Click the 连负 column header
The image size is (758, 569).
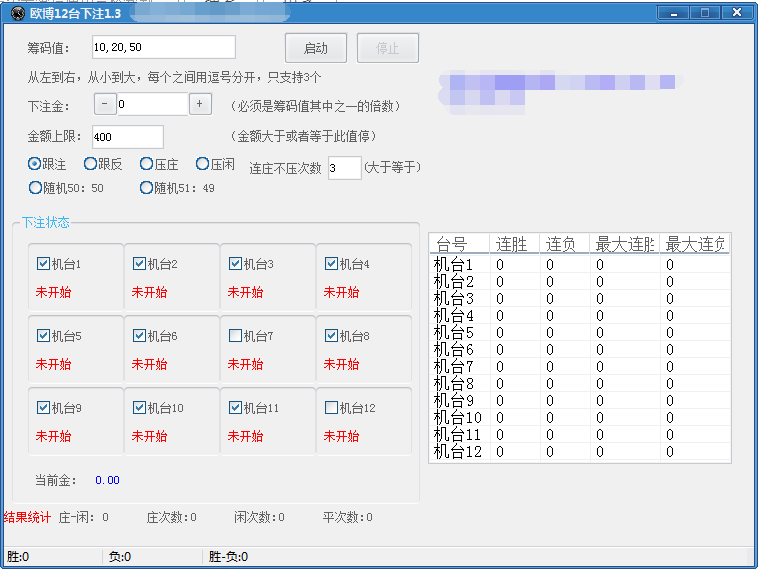(565, 244)
